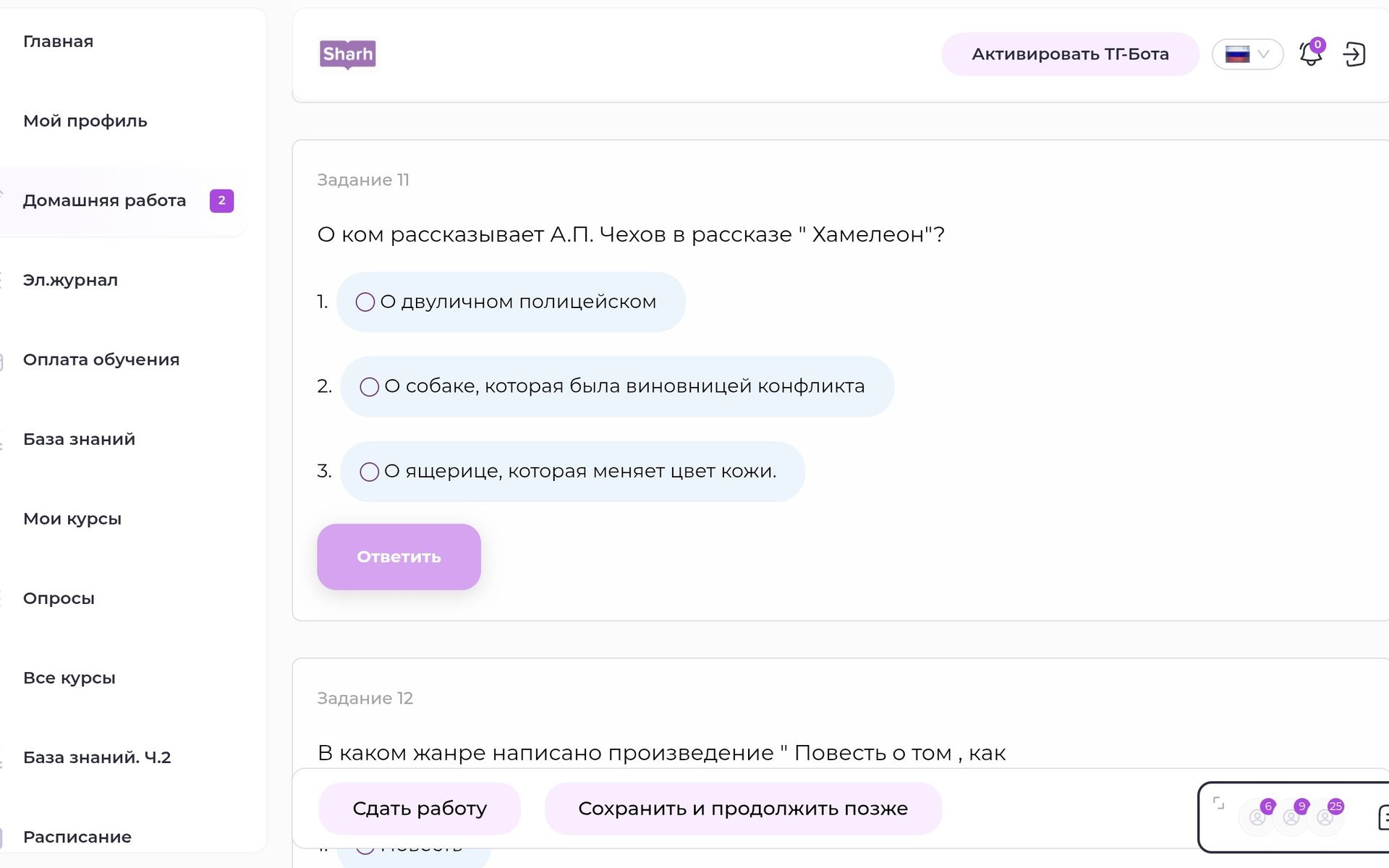
Task: Click 'Активировать ТГ-Бота' button
Action: click(1070, 54)
